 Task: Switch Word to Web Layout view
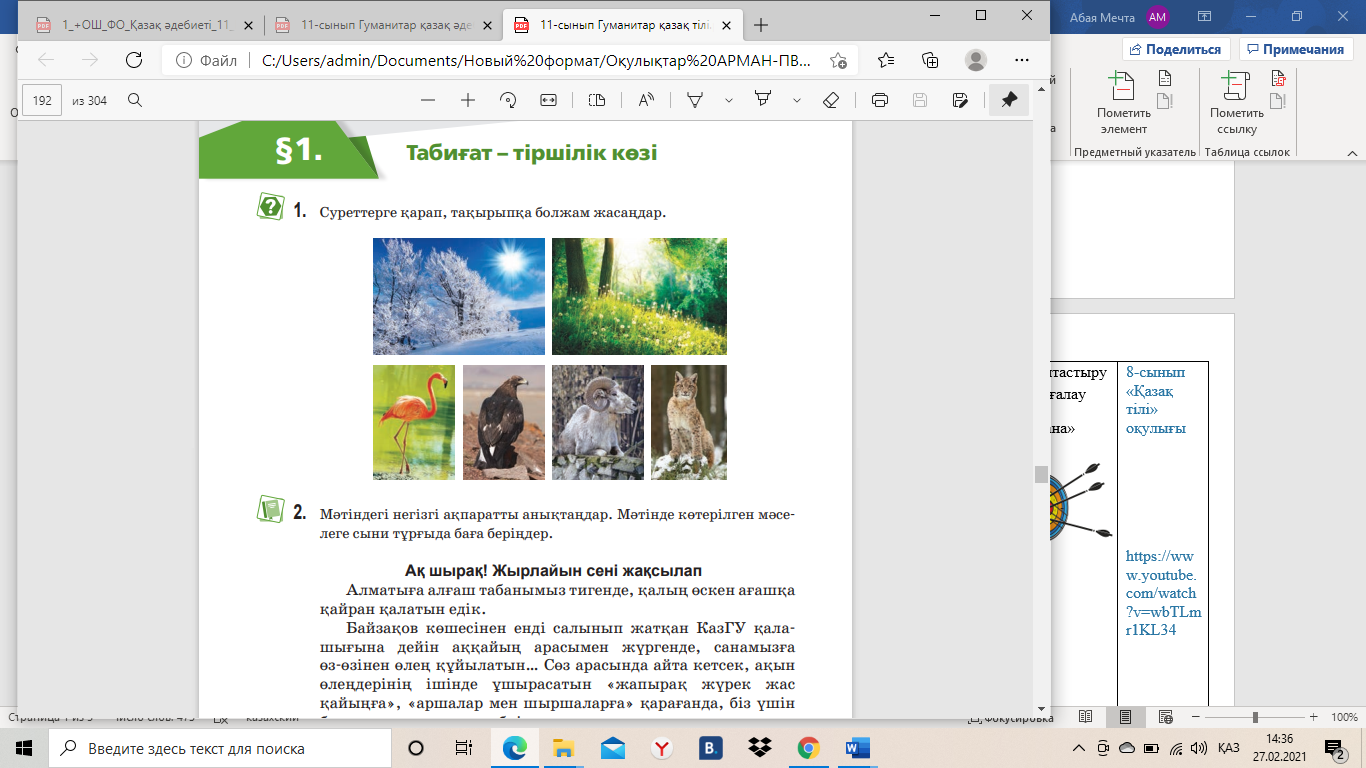click(x=1166, y=717)
